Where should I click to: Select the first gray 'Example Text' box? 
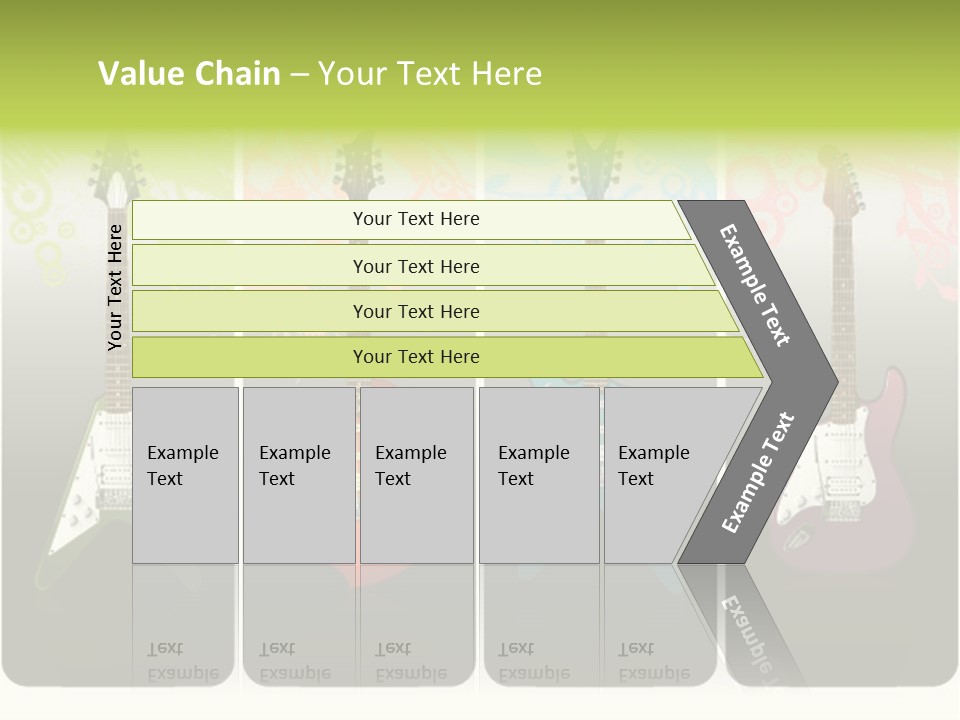point(185,475)
